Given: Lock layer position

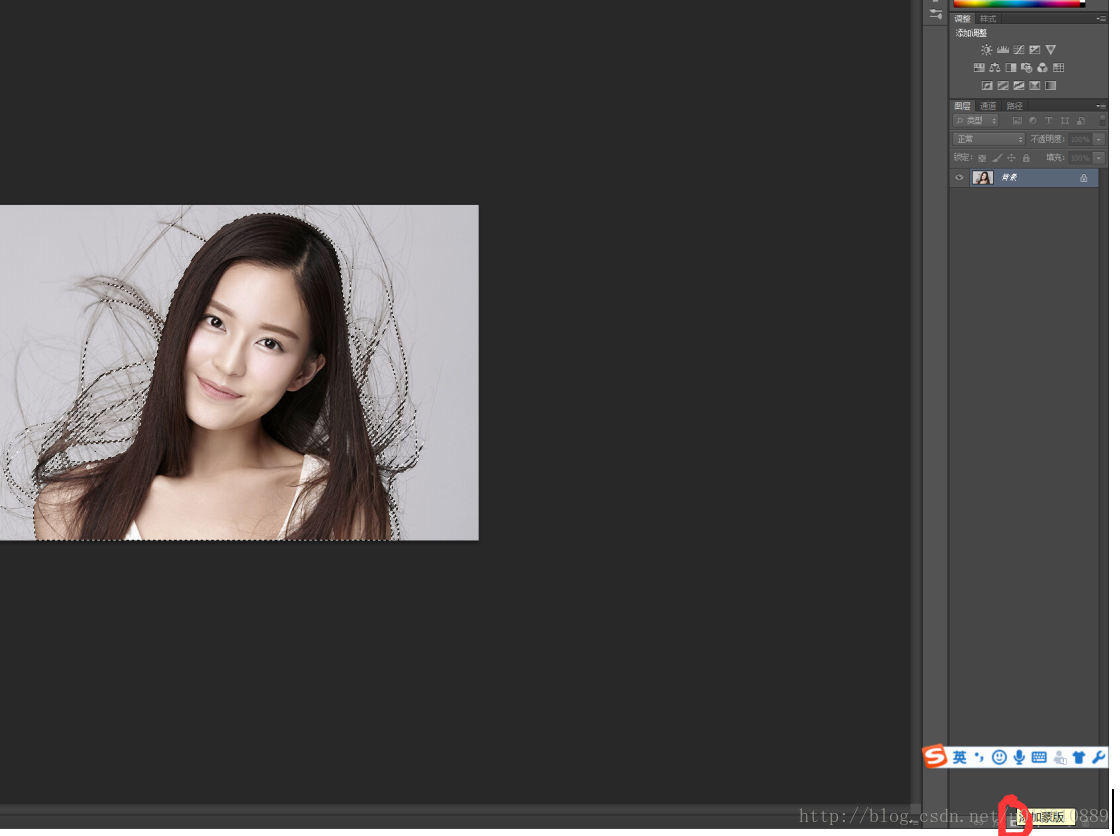Looking at the screenshot, I should tap(1011, 158).
